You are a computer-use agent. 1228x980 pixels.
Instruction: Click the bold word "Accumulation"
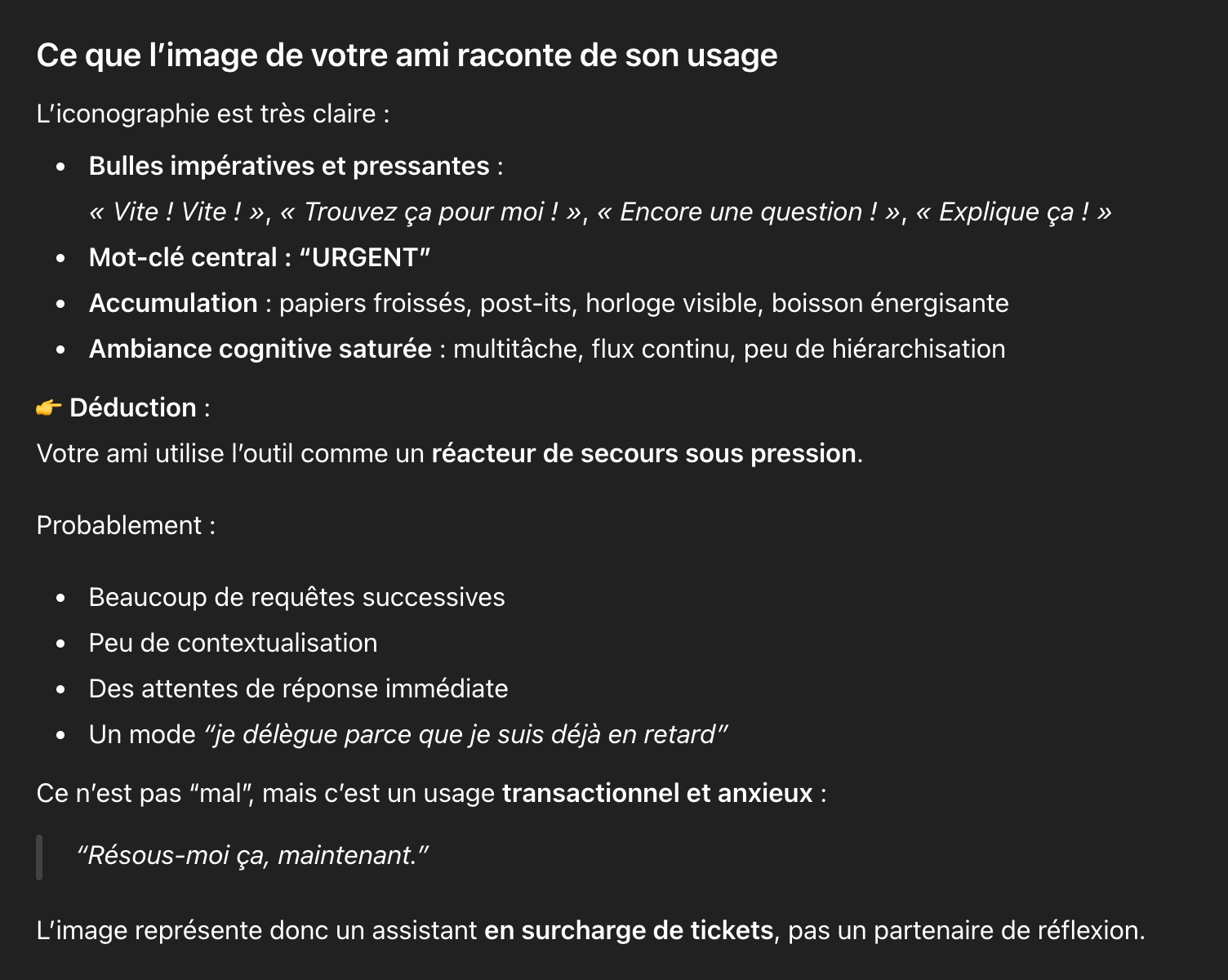point(173,303)
